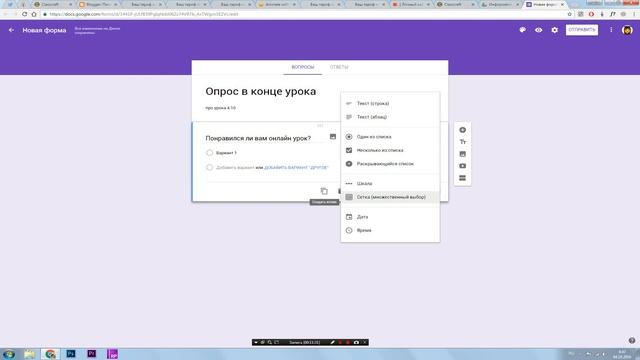Go back with the form's back arrow
This screenshot has height=360, width=640.
click(x=11, y=30)
